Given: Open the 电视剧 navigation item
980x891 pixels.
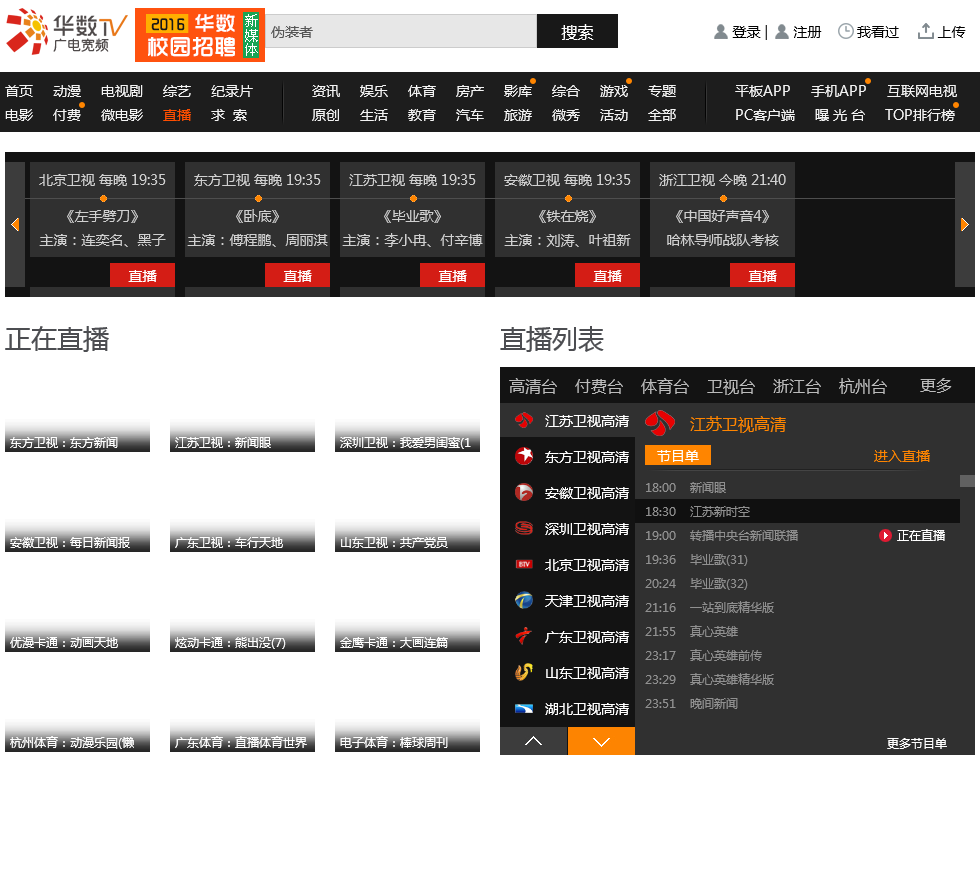Looking at the screenshot, I should pyautogui.click(x=122, y=91).
